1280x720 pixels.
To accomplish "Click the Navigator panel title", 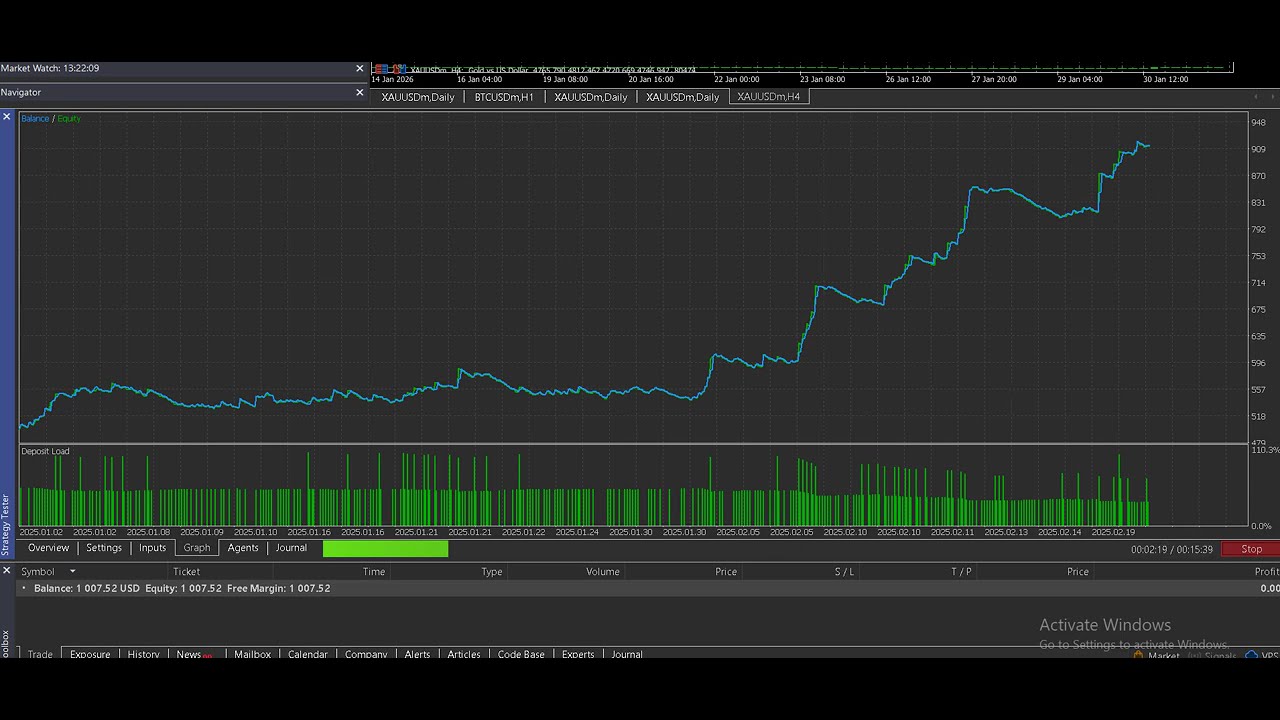I will tap(21, 92).
